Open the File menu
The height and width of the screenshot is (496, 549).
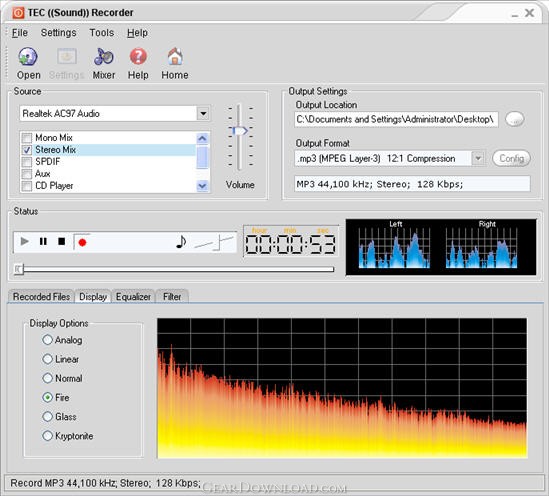(20, 33)
